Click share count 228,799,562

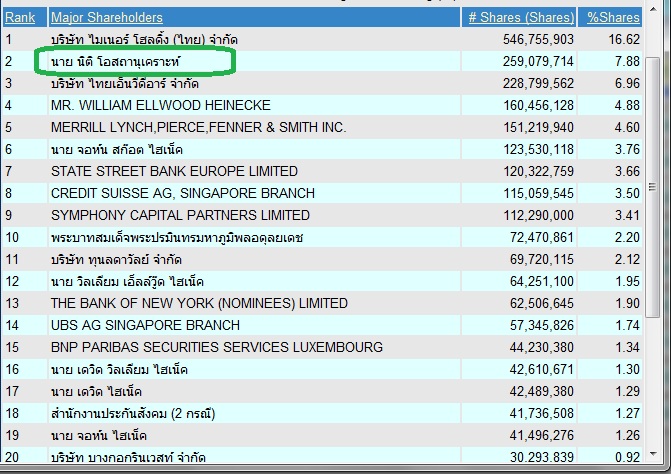click(538, 83)
